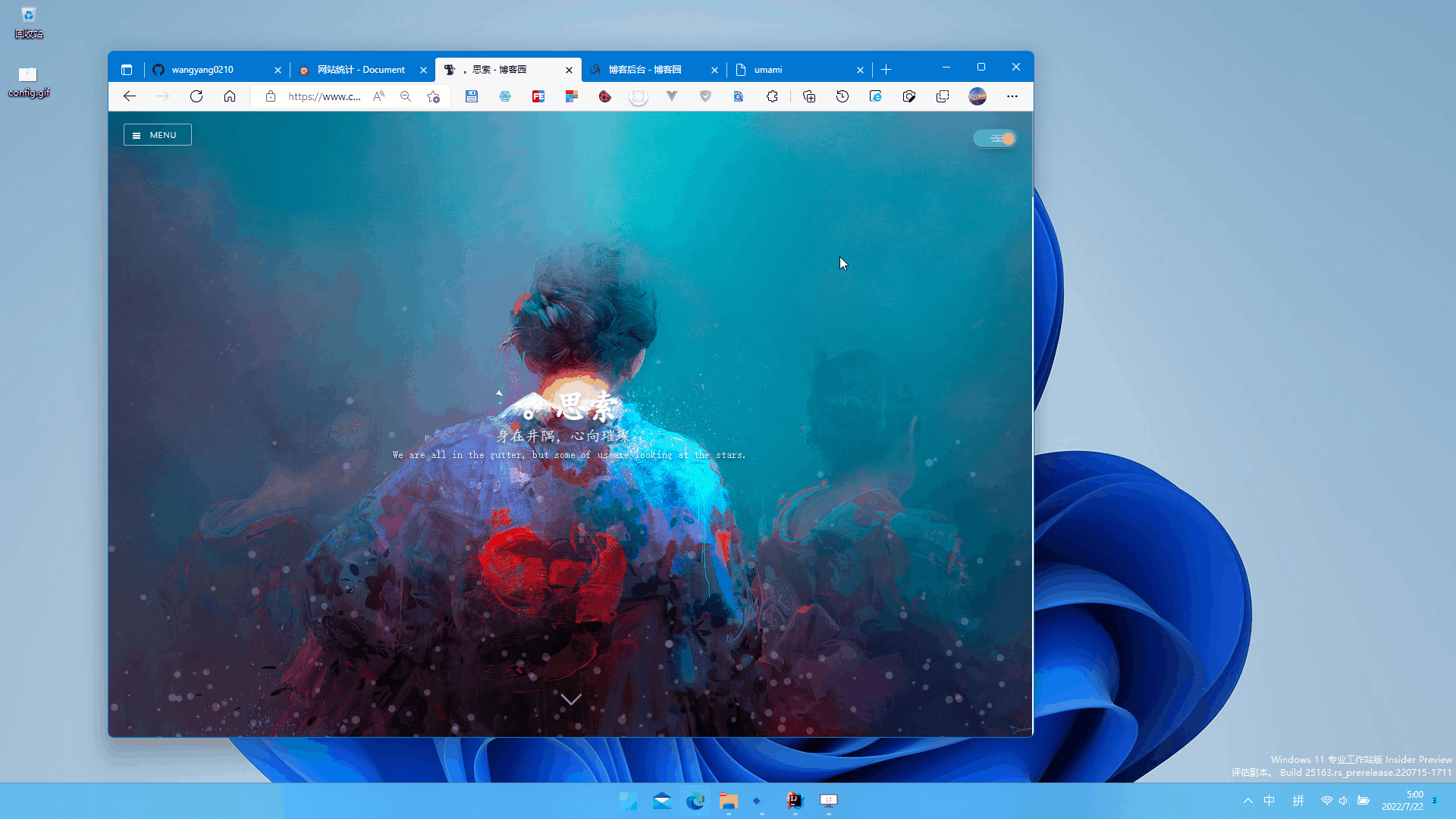Open the Collections button
This screenshot has width=1456, height=819.
point(809,96)
